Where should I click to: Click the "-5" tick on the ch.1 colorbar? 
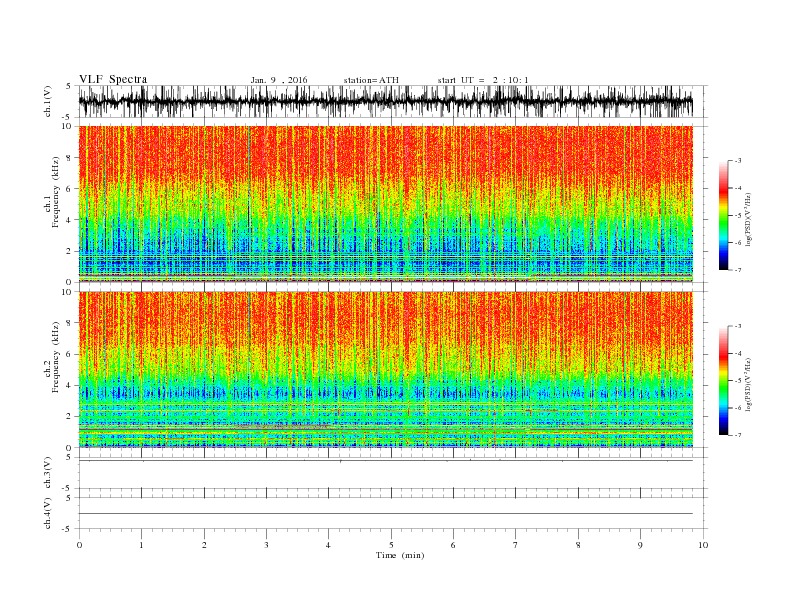[738, 216]
